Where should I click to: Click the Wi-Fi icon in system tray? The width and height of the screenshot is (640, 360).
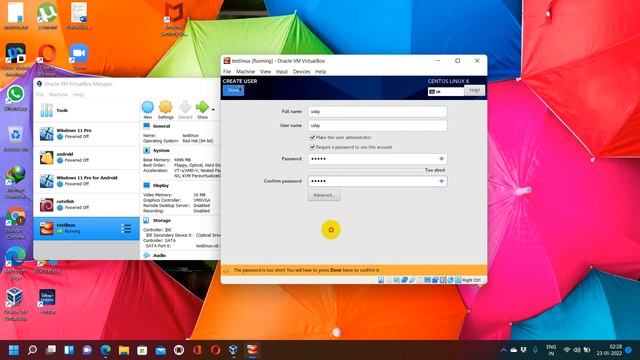point(567,350)
